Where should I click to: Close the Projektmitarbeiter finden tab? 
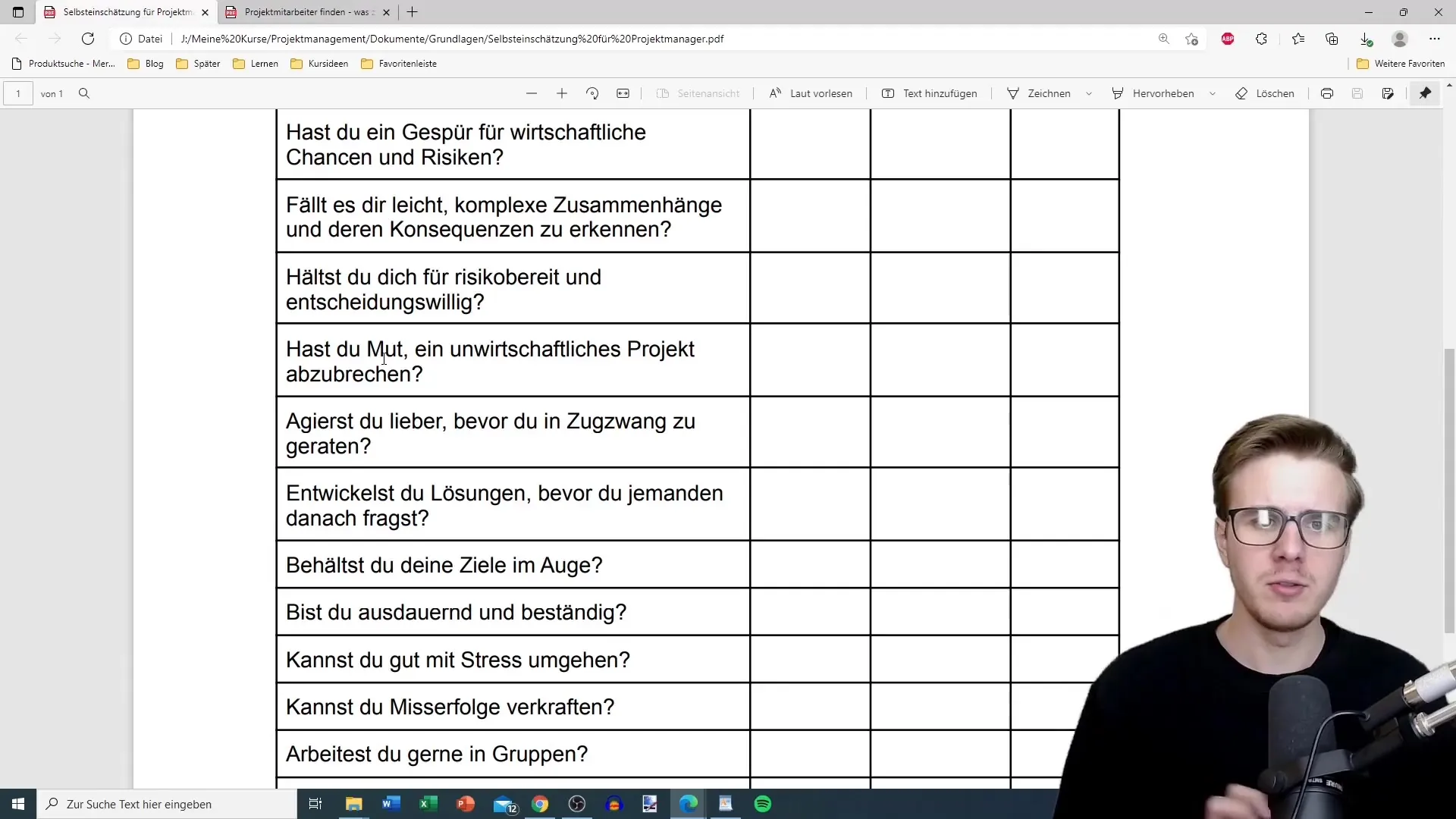point(386,12)
